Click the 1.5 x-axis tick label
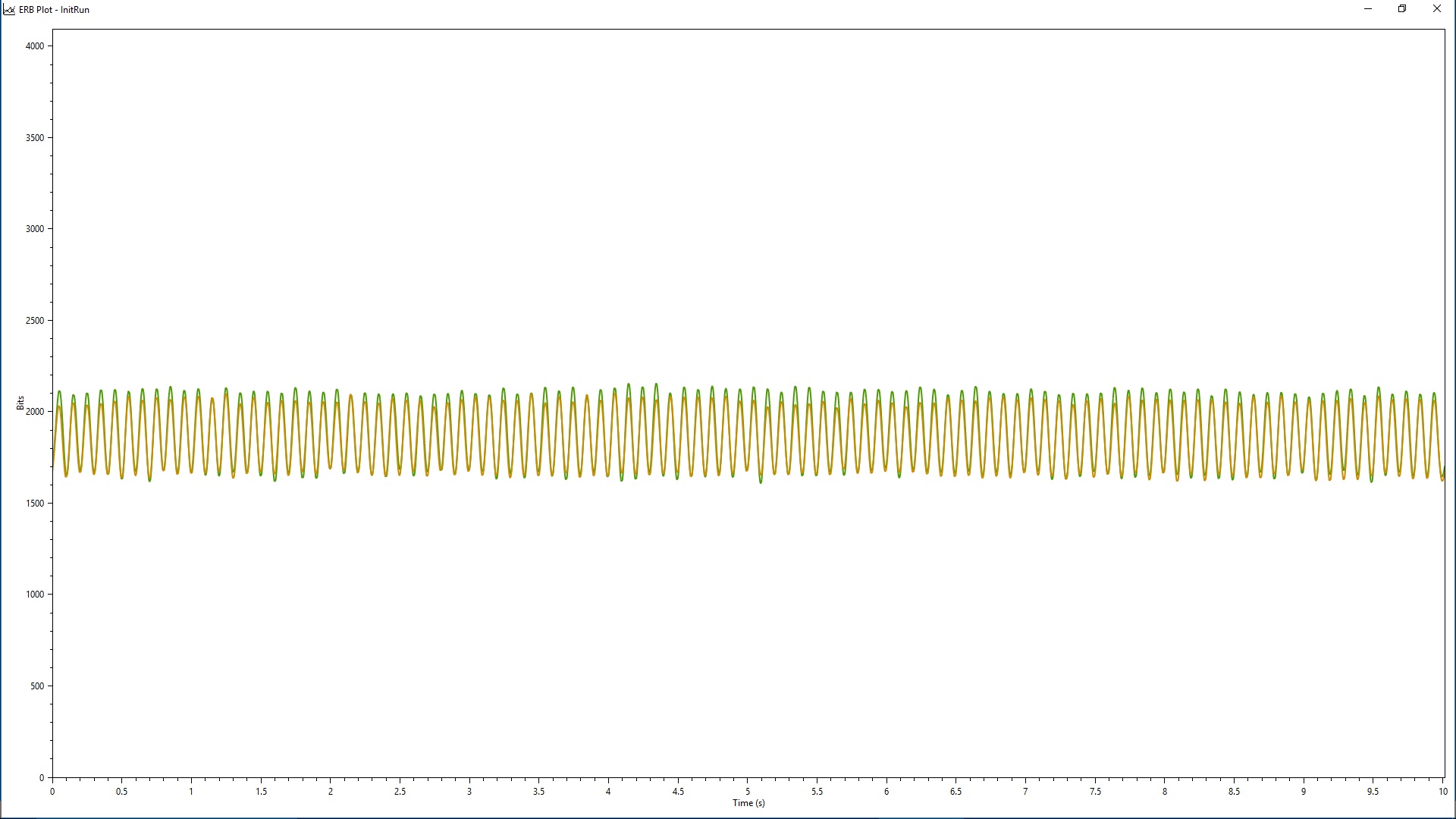Screen dimensions: 1456x819 pyautogui.click(x=261, y=792)
